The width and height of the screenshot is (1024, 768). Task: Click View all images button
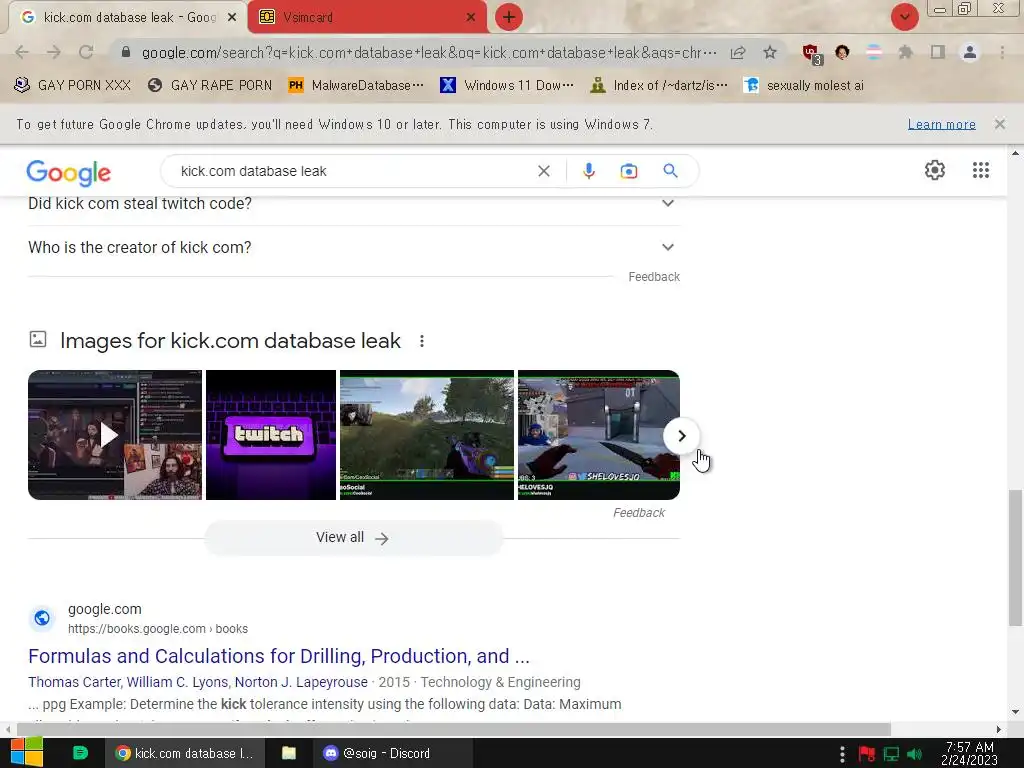tap(353, 538)
